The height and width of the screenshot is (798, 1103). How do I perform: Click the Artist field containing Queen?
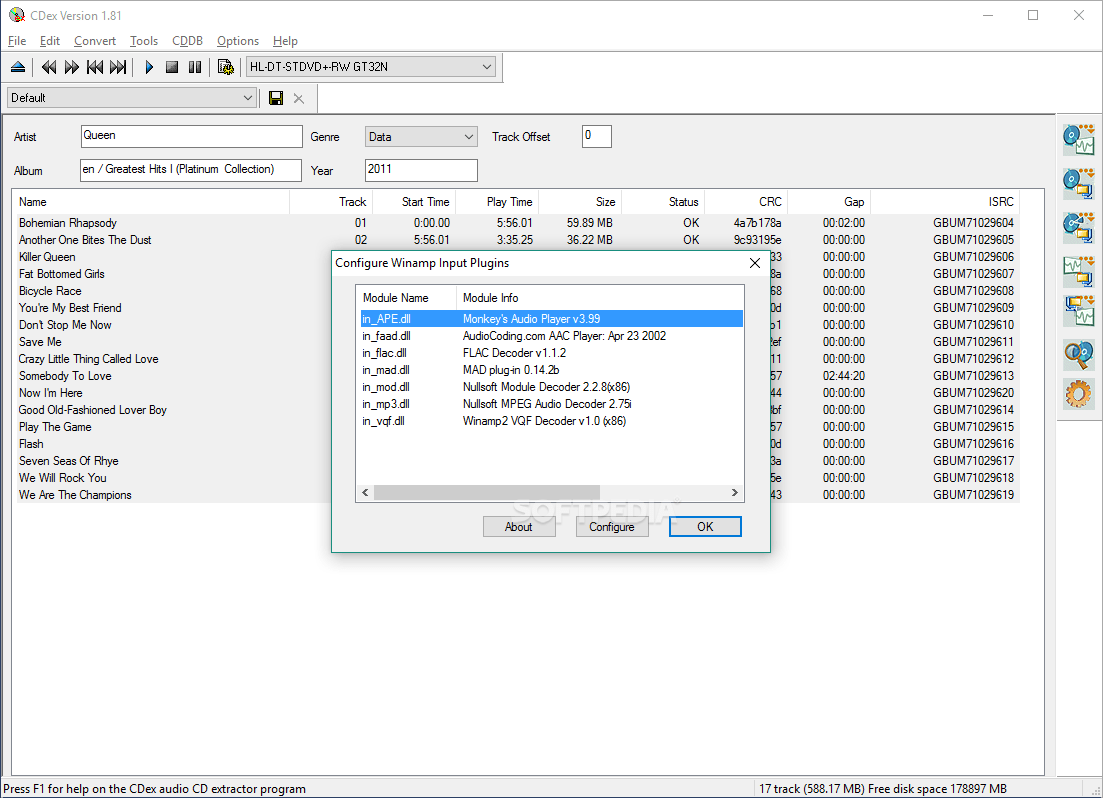click(191, 136)
